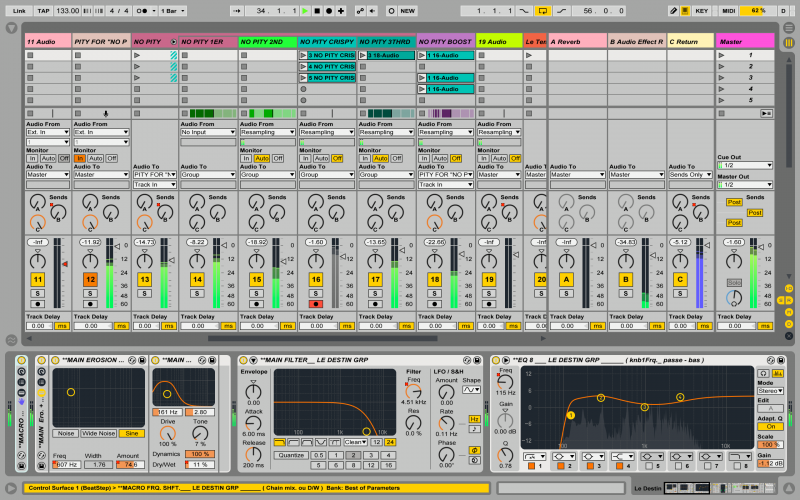The height and width of the screenshot is (500, 800).
Task: Click the TAP tempo button
Action: (x=42, y=10)
